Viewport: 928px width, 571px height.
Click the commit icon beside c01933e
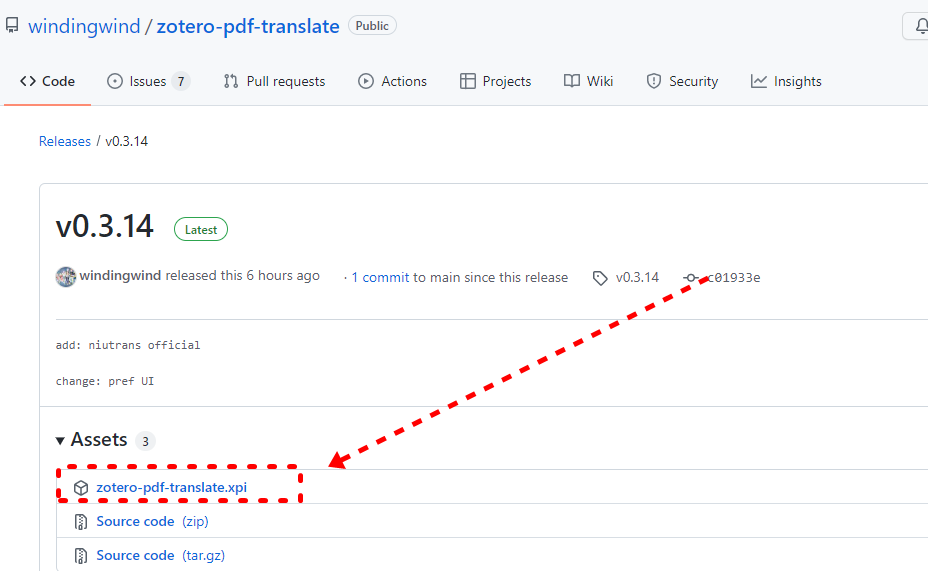(692, 278)
